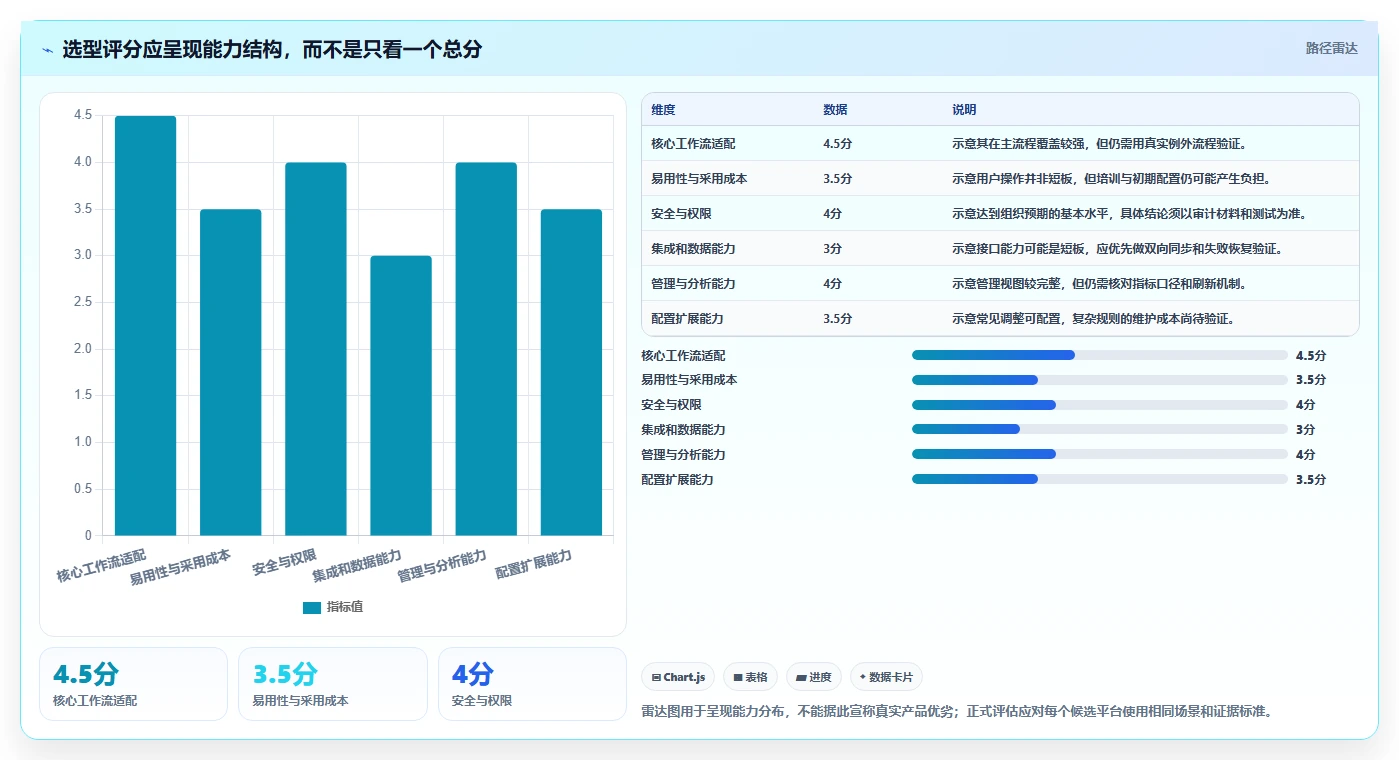Select the 核心工作流适配 bar in the chart
Viewport: 1399px width, 760px height.
point(146,326)
